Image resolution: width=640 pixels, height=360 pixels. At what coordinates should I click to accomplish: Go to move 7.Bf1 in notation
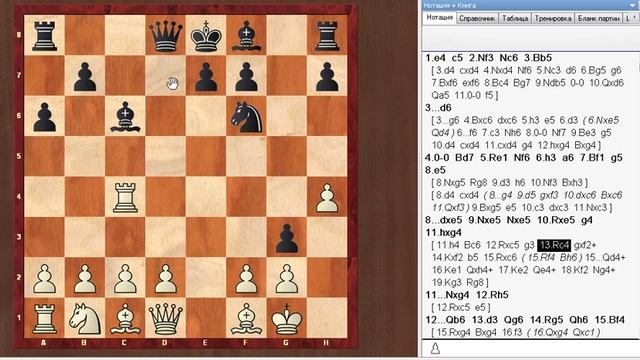coord(592,158)
